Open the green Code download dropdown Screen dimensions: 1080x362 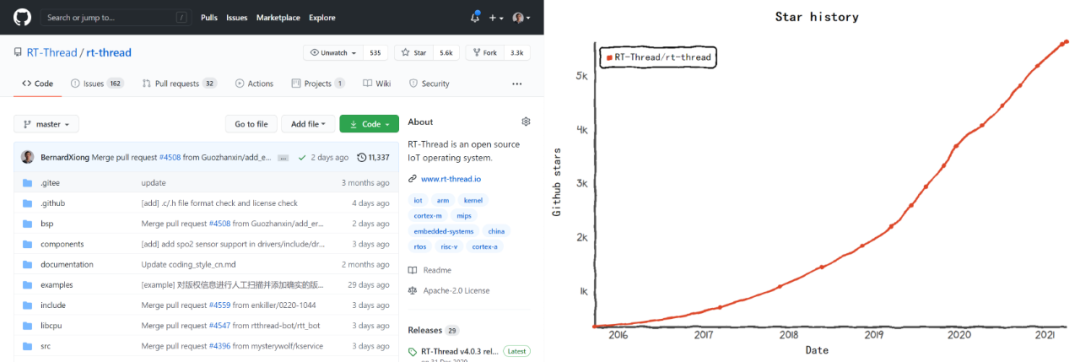tap(369, 125)
